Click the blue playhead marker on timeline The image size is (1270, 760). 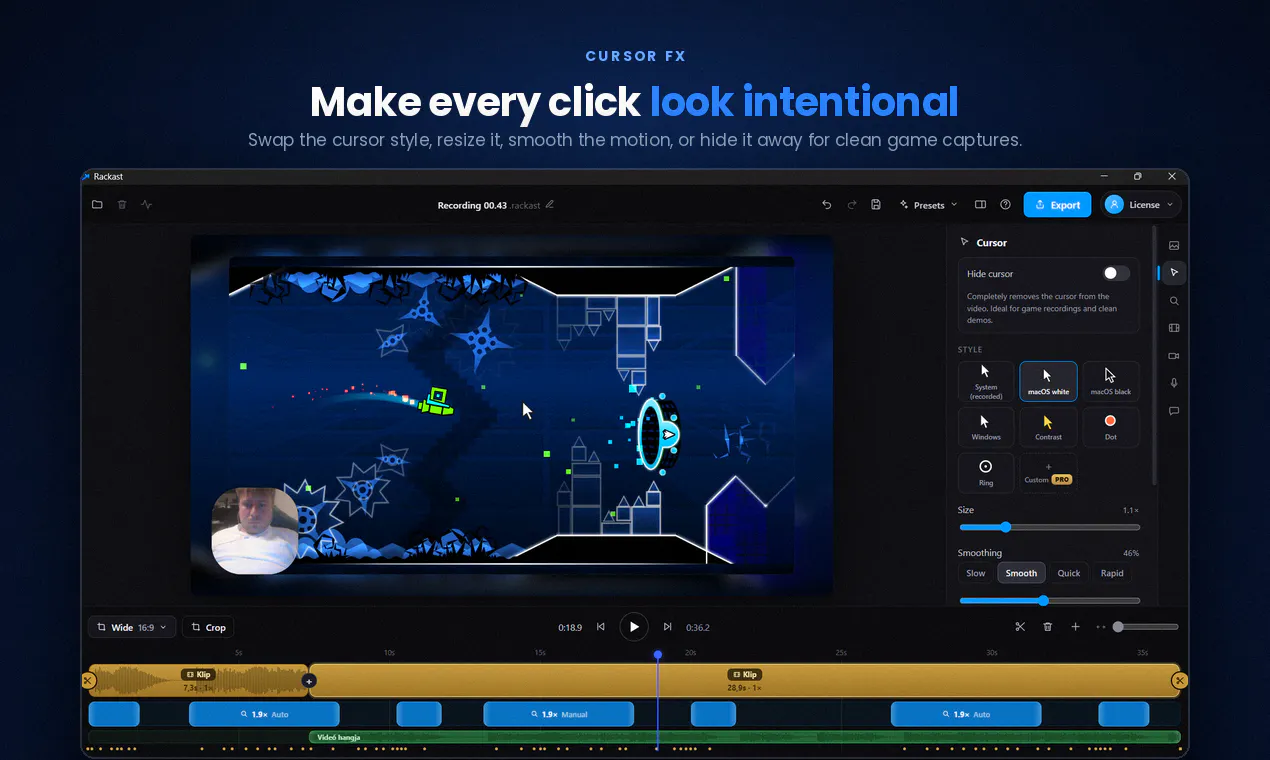658,655
